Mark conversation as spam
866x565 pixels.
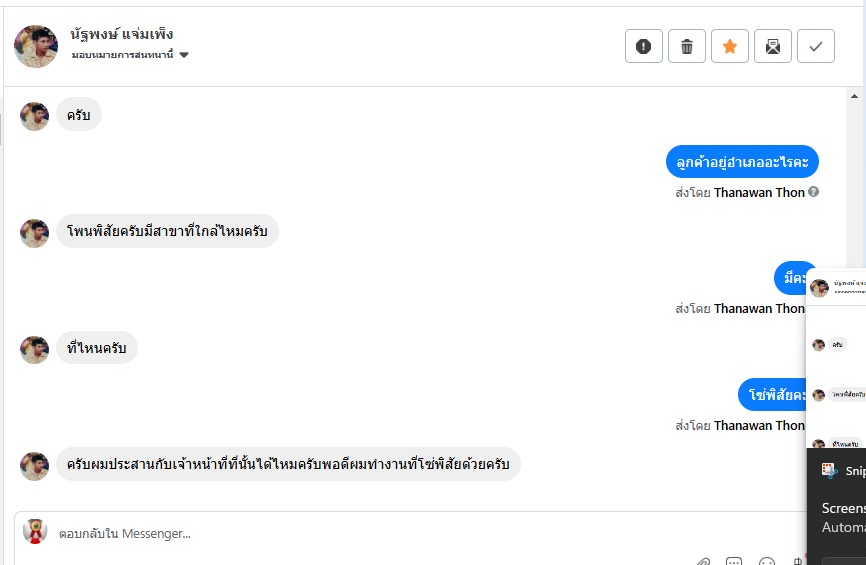(644, 46)
